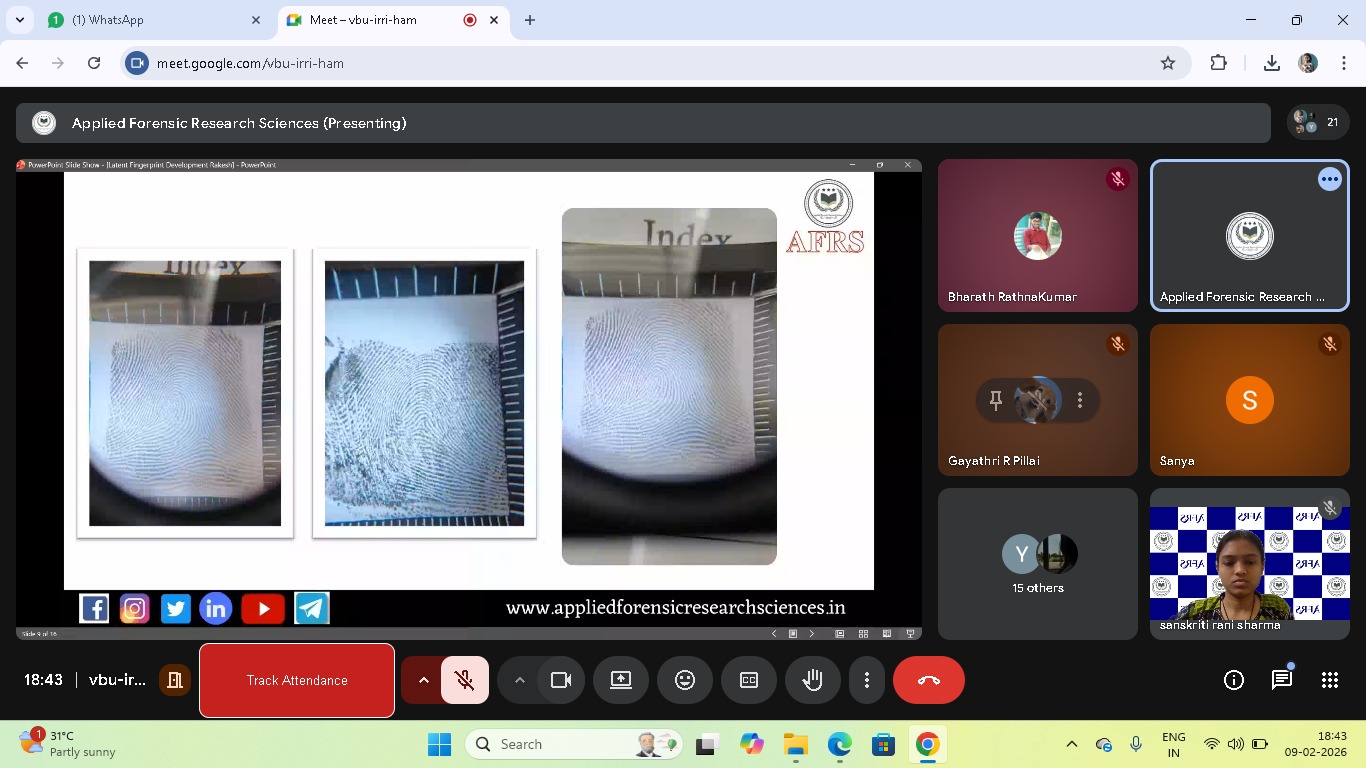Pin Gayathri R Pillai's tile
1366x768 pixels.
click(x=996, y=400)
